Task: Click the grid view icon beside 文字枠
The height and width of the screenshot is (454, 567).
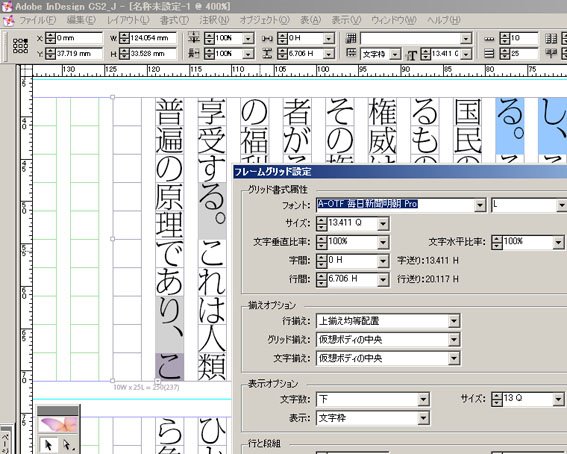Action: tap(351, 53)
